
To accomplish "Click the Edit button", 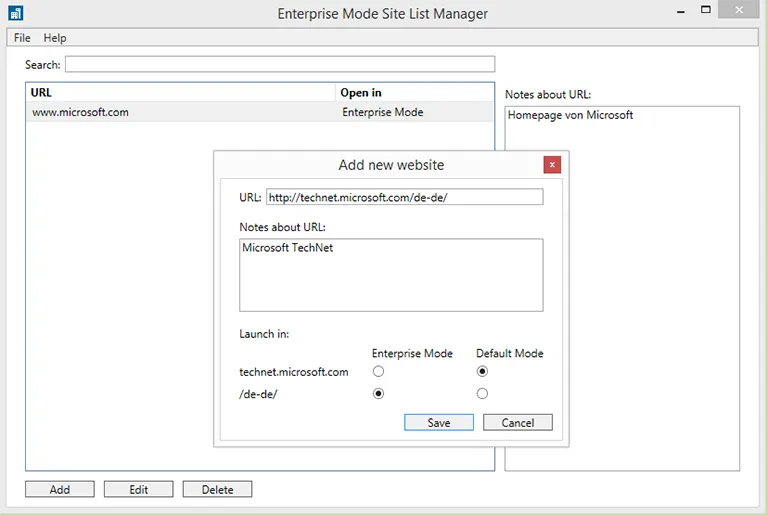I will pyautogui.click(x=139, y=489).
